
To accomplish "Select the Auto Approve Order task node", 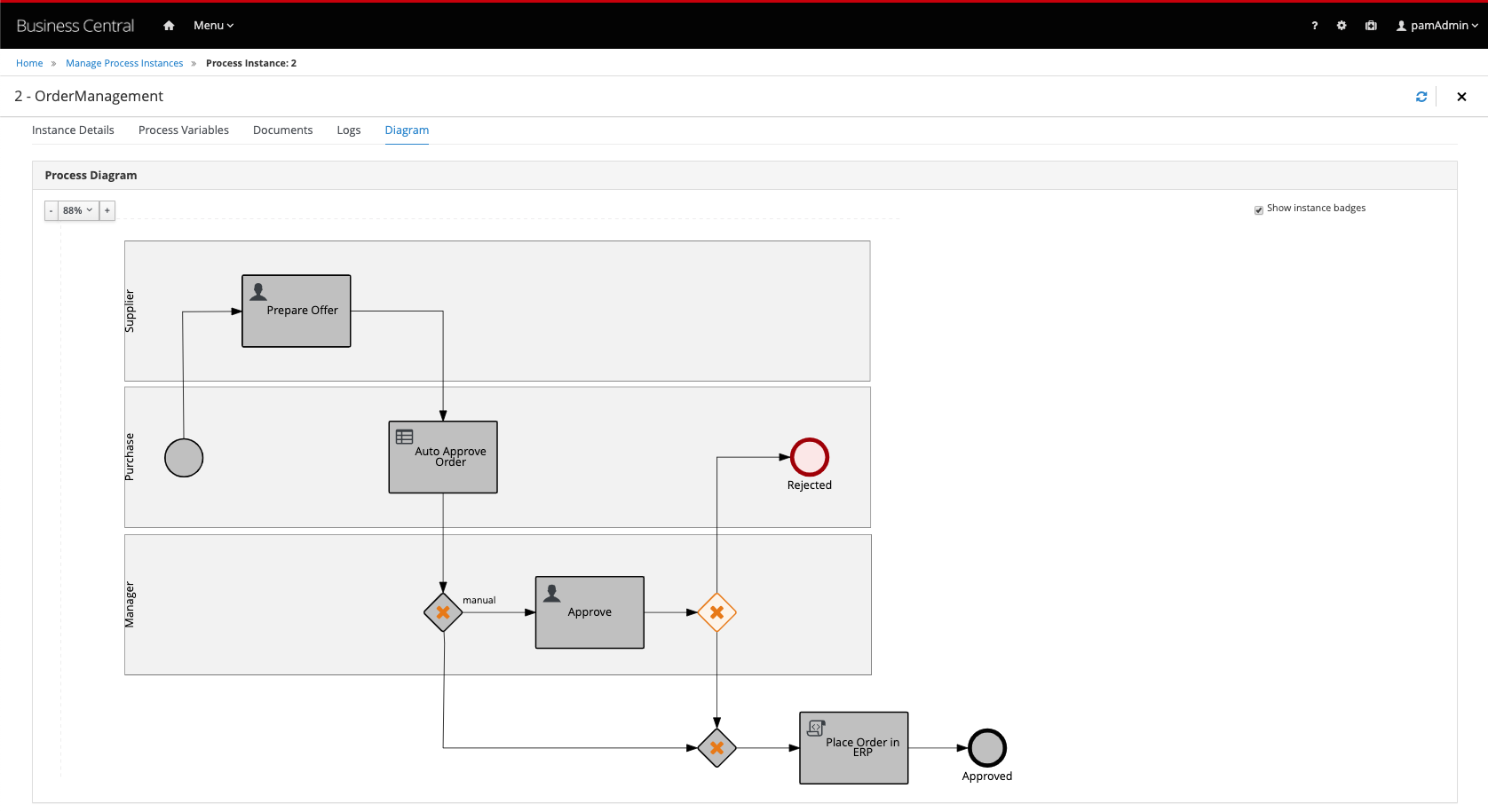I will (x=443, y=457).
